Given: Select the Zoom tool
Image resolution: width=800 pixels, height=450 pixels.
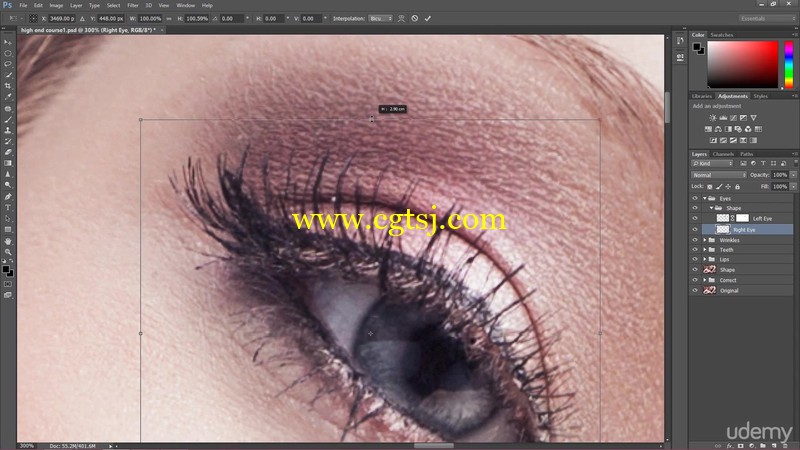Looking at the screenshot, I should (8, 252).
